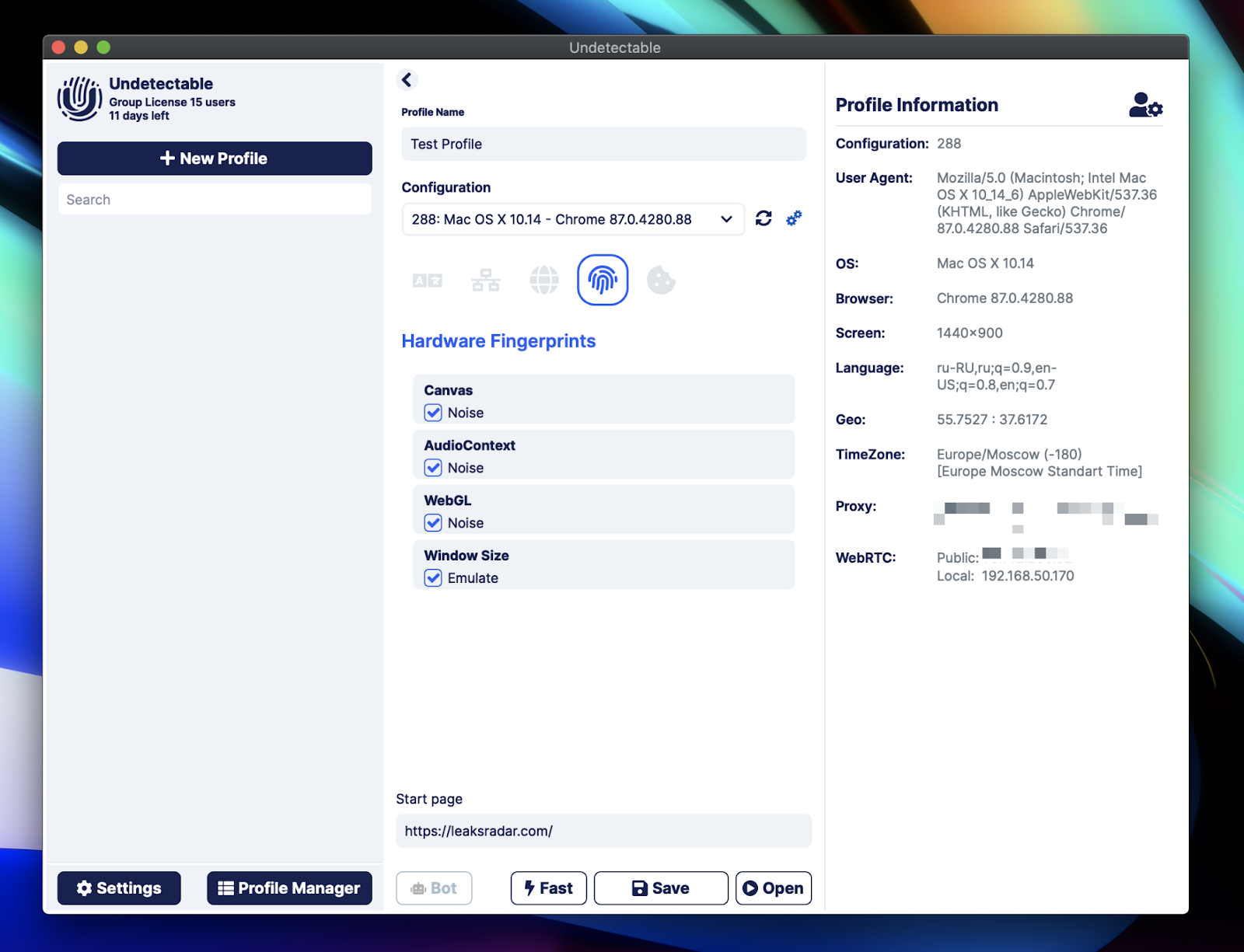The width and height of the screenshot is (1244, 952).
Task: Click Browser value Chrome 87.0.4280.88
Action: pos(1005,298)
